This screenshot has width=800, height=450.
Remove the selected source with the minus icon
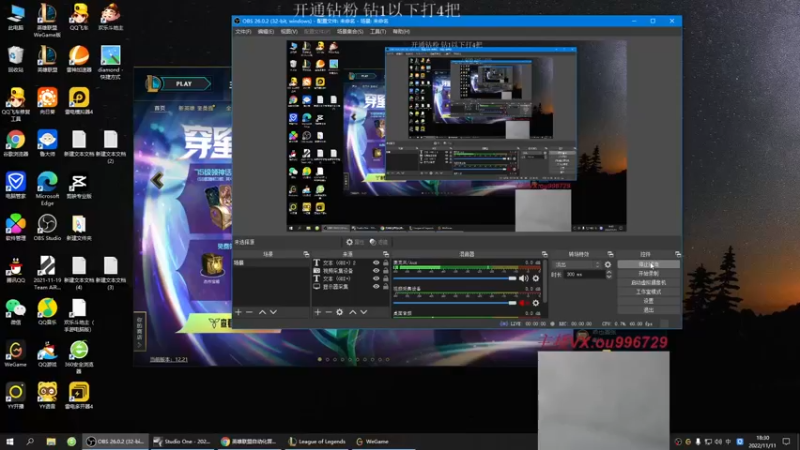click(329, 312)
